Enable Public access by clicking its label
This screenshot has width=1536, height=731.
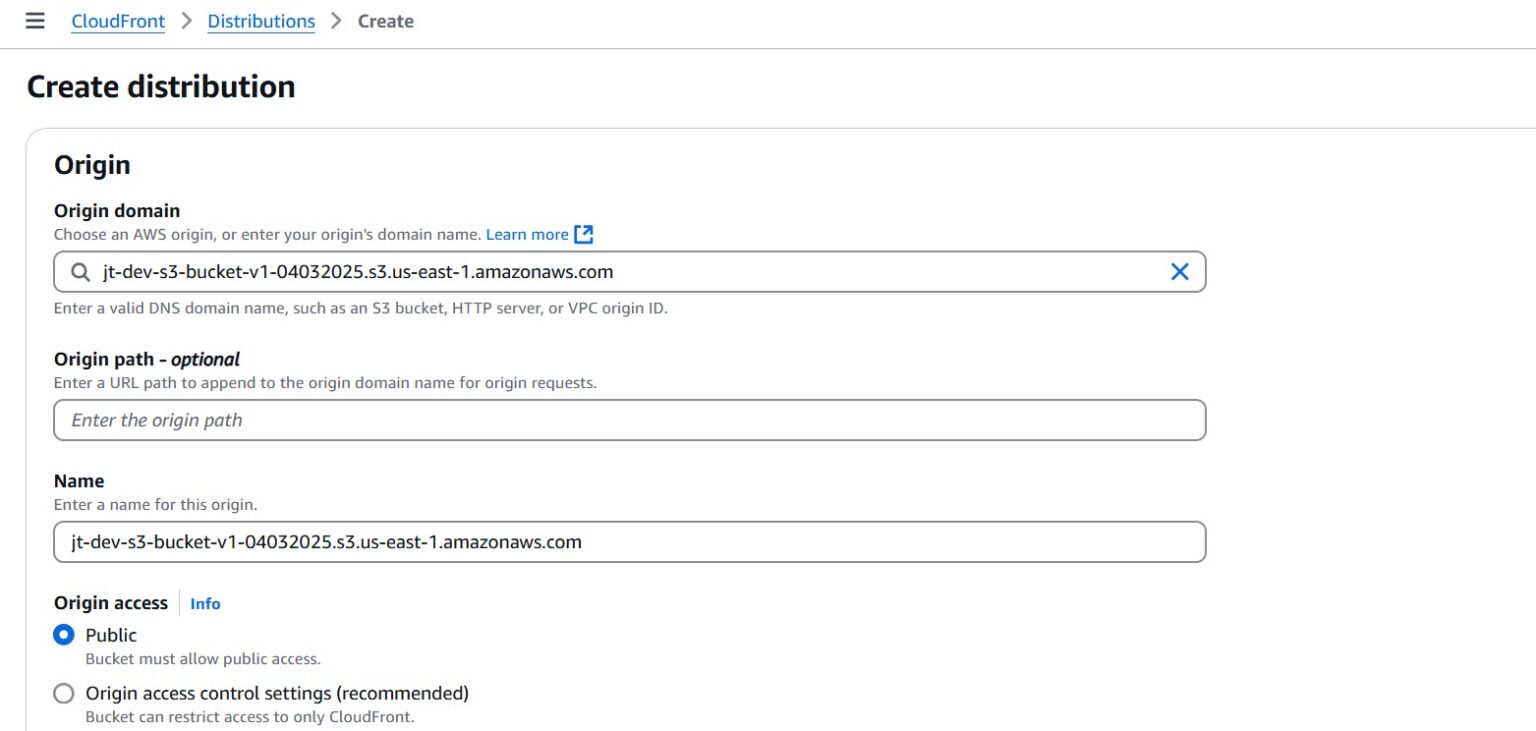pos(110,635)
